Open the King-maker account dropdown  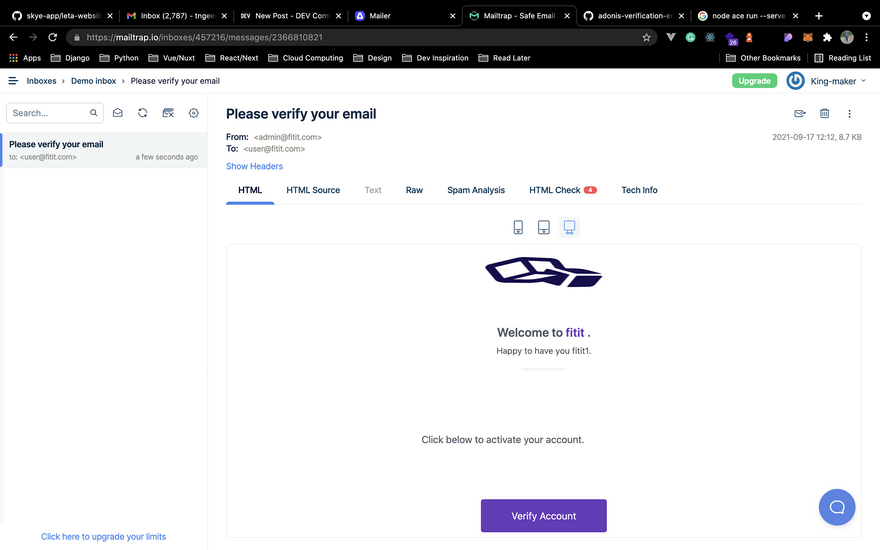click(838, 80)
